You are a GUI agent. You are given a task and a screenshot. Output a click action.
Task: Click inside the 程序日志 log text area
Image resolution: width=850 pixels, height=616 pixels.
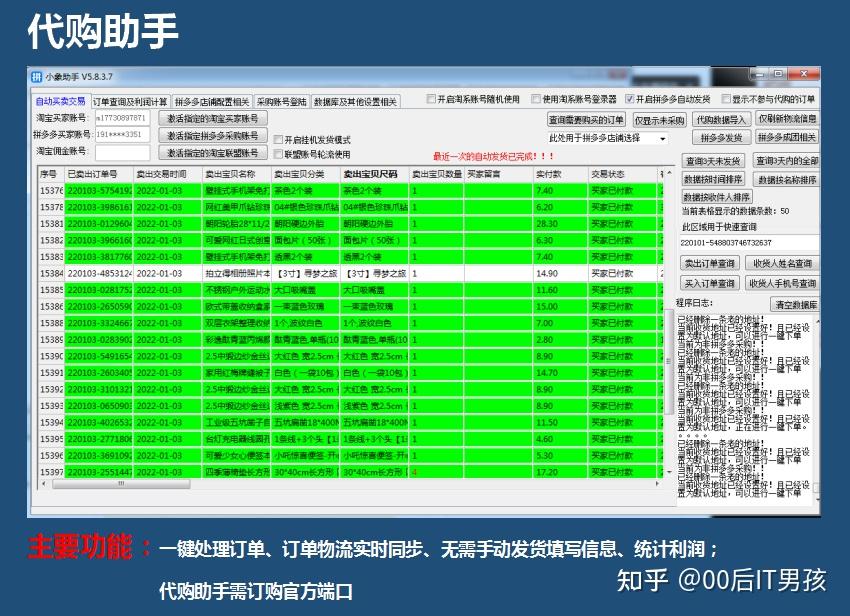pyautogui.click(x=744, y=407)
